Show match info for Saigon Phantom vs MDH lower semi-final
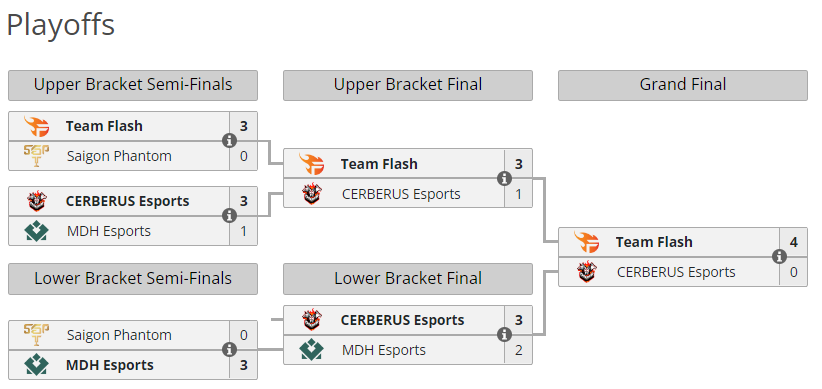 tap(229, 350)
